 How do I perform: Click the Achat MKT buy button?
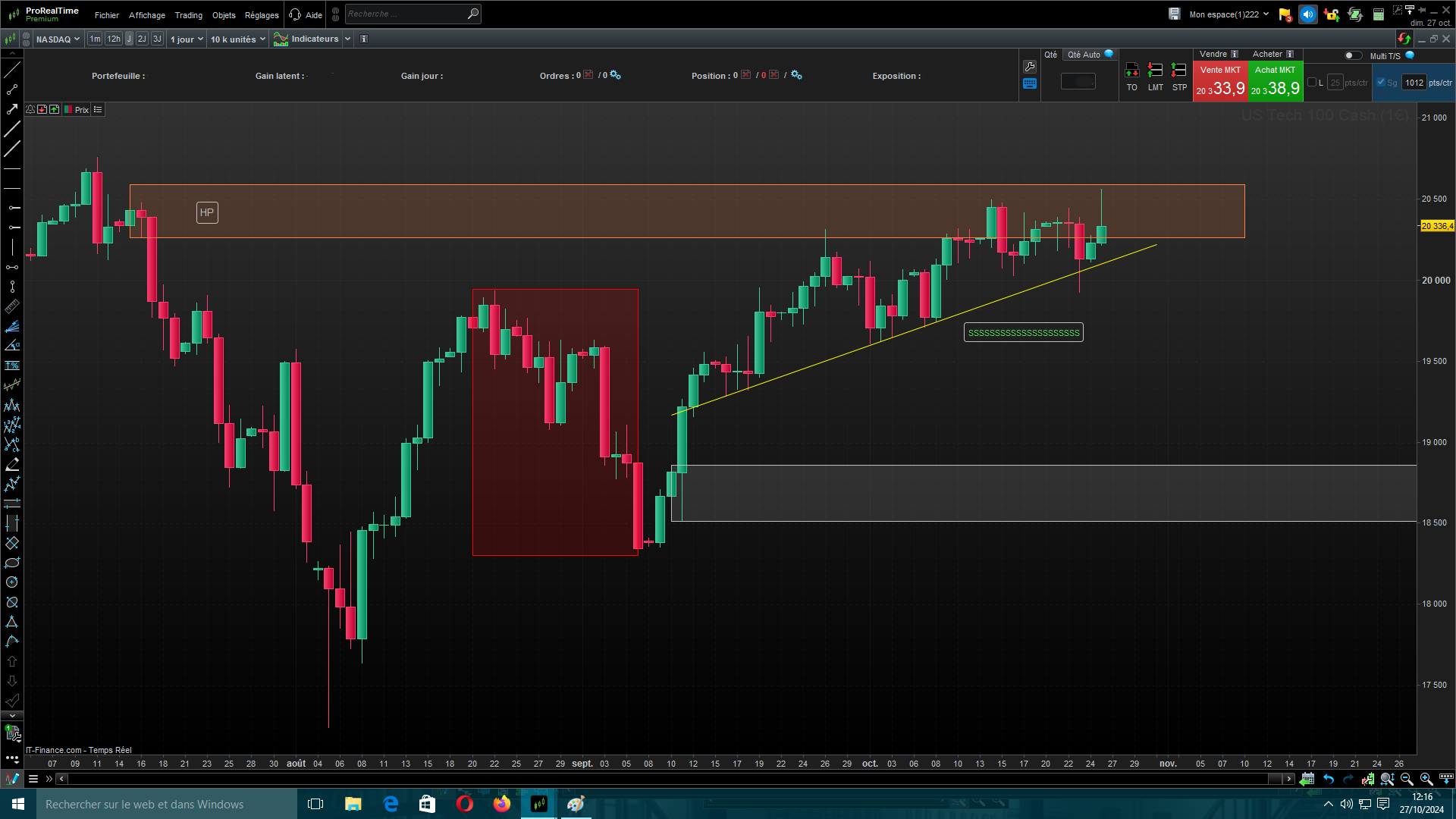(x=1275, y=81)
